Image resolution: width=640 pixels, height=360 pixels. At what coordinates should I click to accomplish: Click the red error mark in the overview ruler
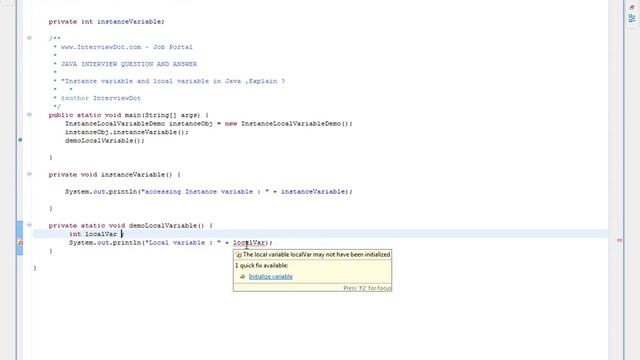(620, 241)
